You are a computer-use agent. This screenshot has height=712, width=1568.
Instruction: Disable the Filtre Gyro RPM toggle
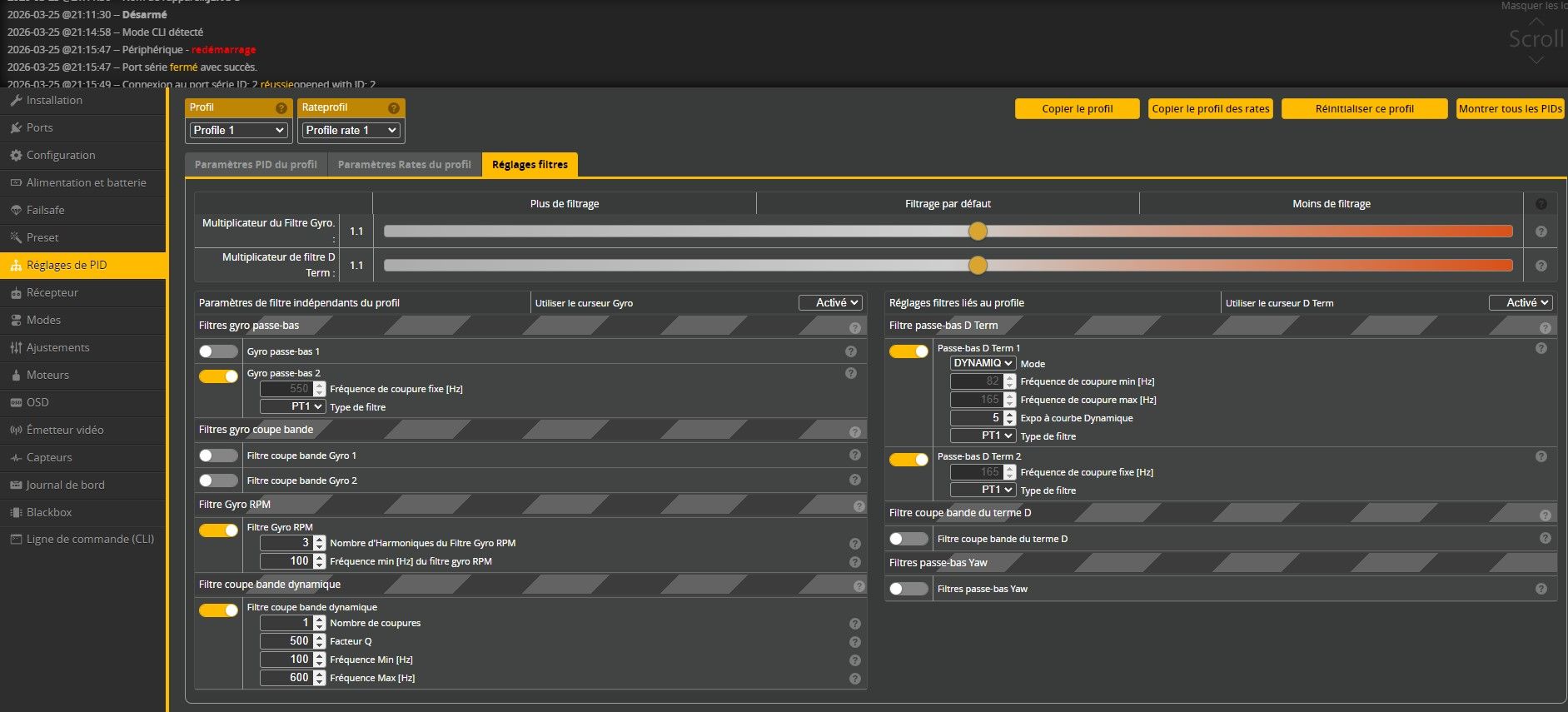(x=218, y=530)
